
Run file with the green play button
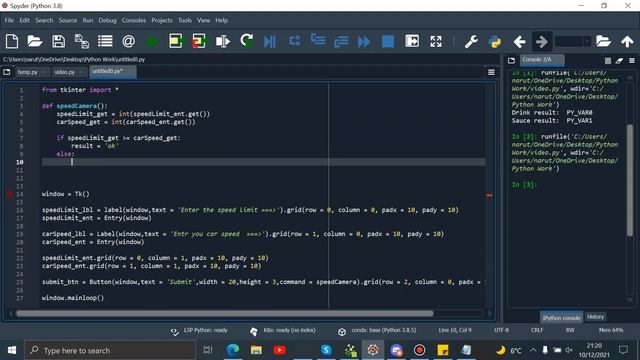pos(152,41)
